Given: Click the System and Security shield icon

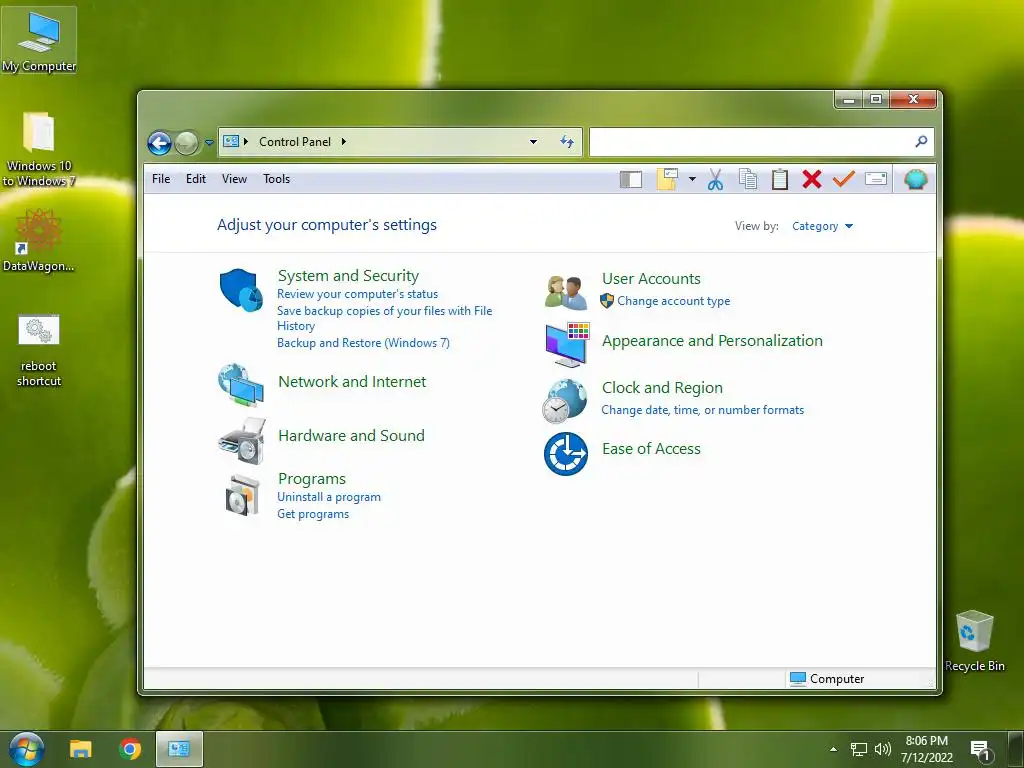Looking at the screenshot, I should point(241,290).
